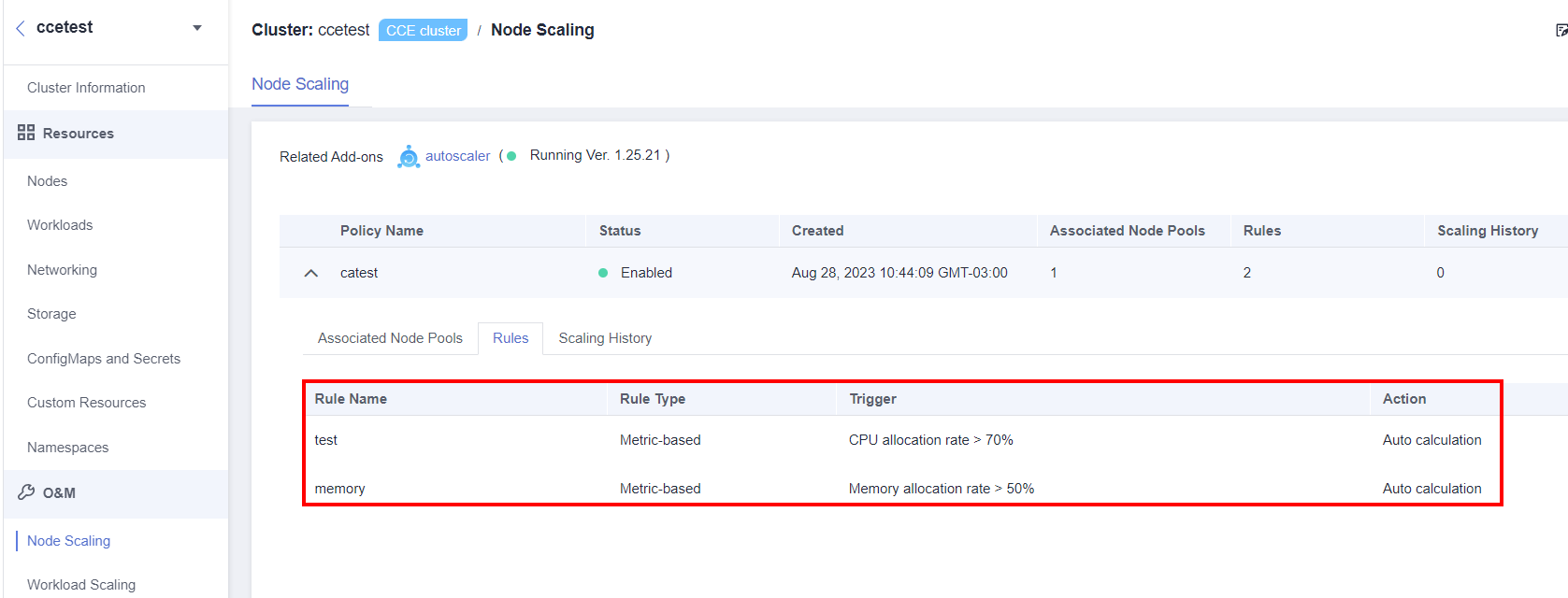Select Workload Scaling in the sidebar
Image resolution: width=1568 pixels, height=598 pixels.
[82, 584]
